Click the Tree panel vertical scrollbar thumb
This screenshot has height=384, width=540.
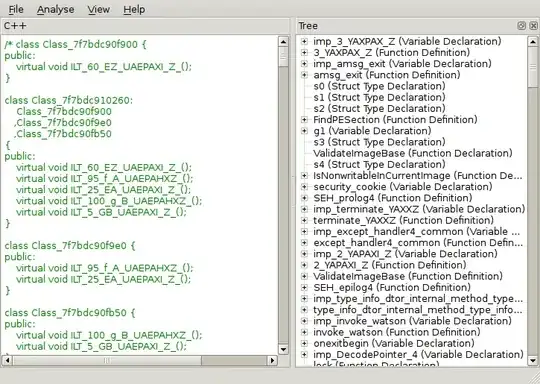pyautogui.click(x=533, y=67)
